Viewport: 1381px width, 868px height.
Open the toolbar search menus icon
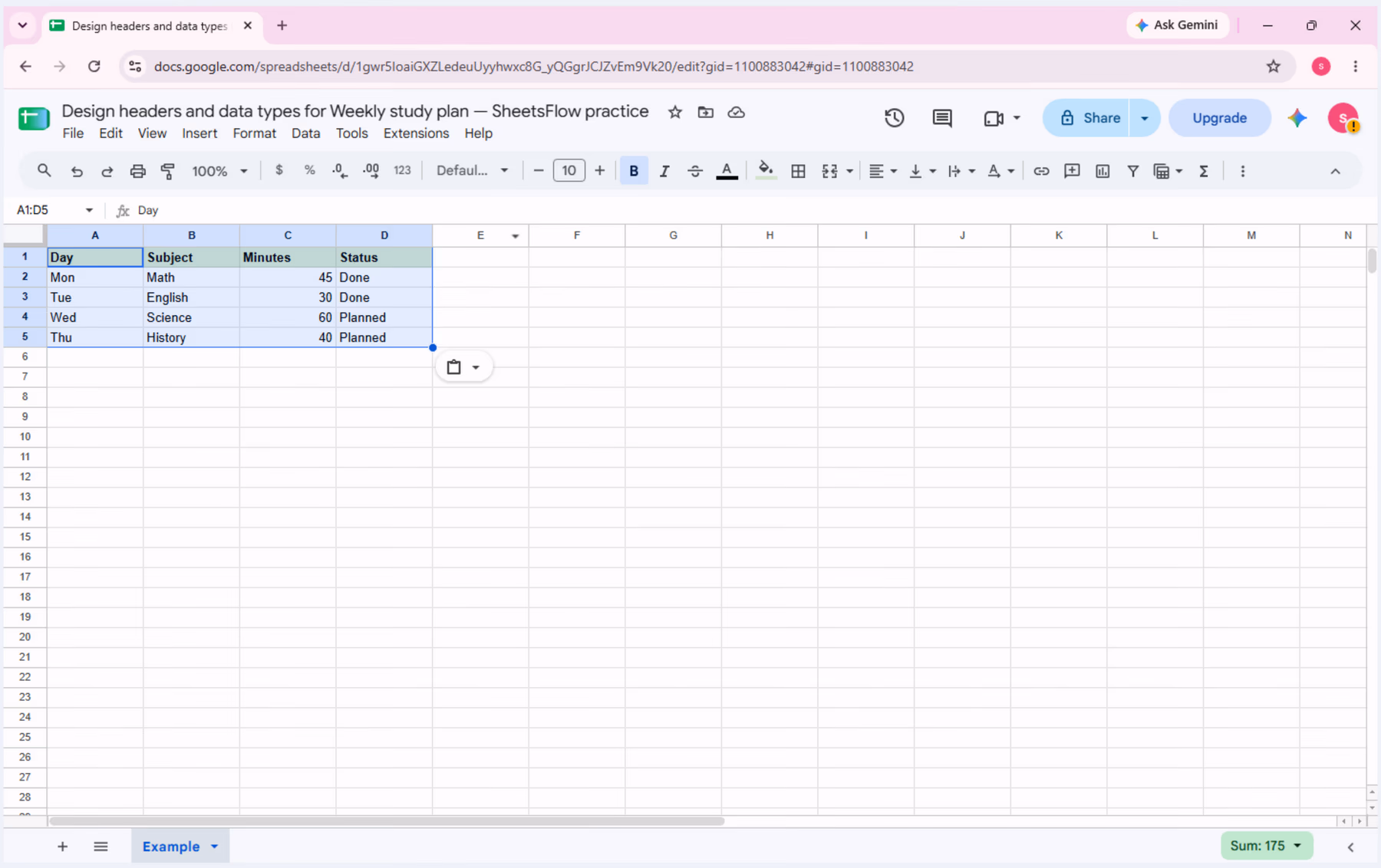pyautogui.click(x=44, y=170)
